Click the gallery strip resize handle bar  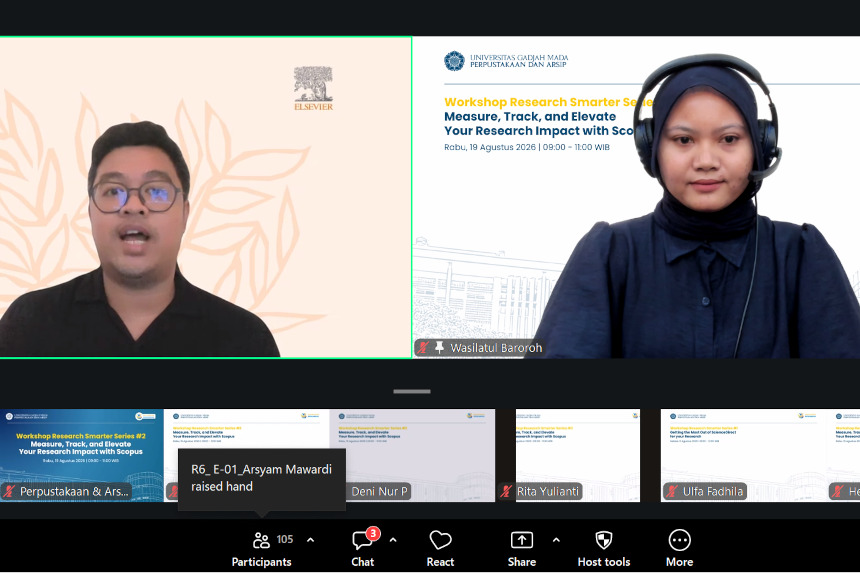coord(412,392)
